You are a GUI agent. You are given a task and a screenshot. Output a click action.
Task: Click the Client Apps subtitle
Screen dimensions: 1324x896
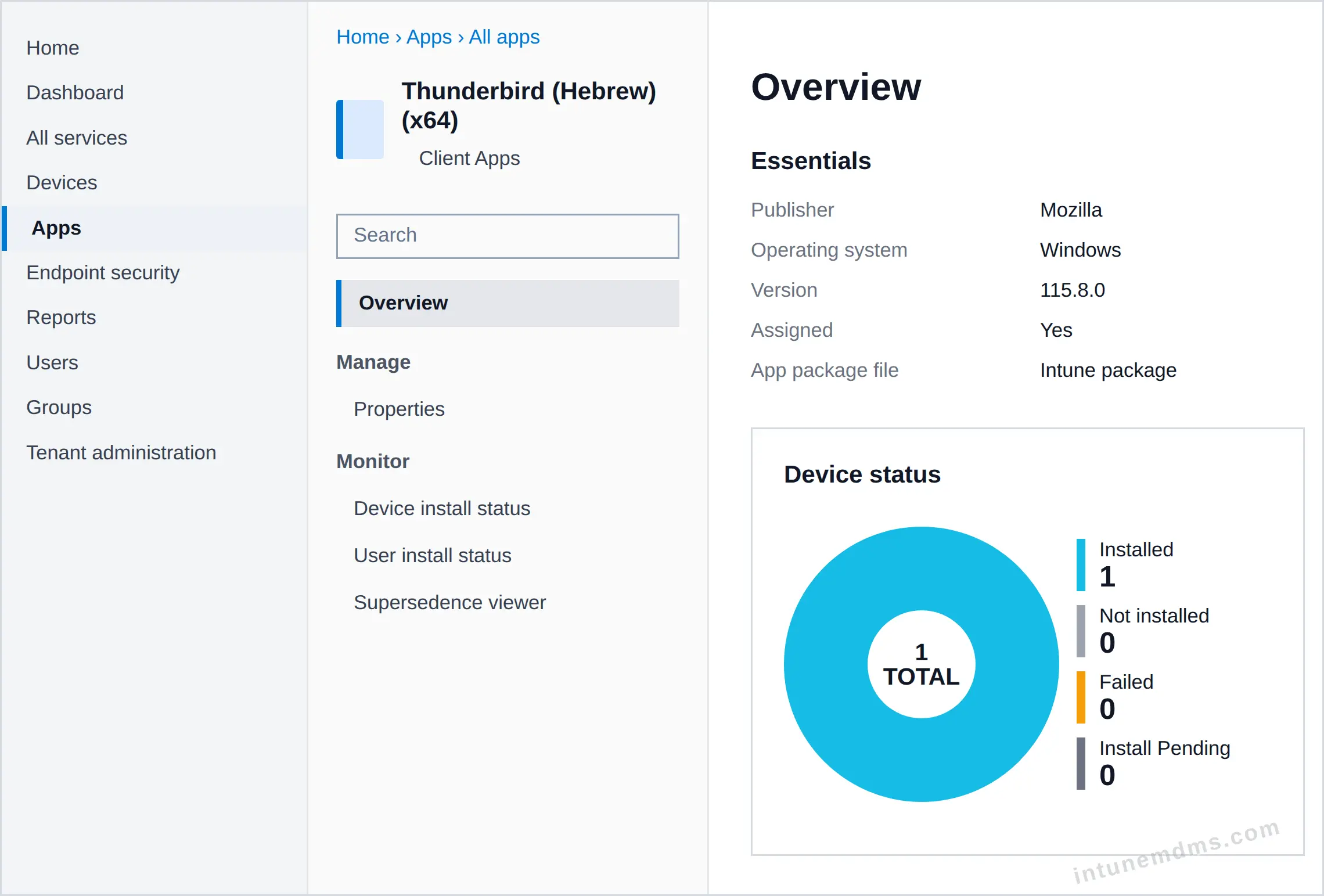469,158
